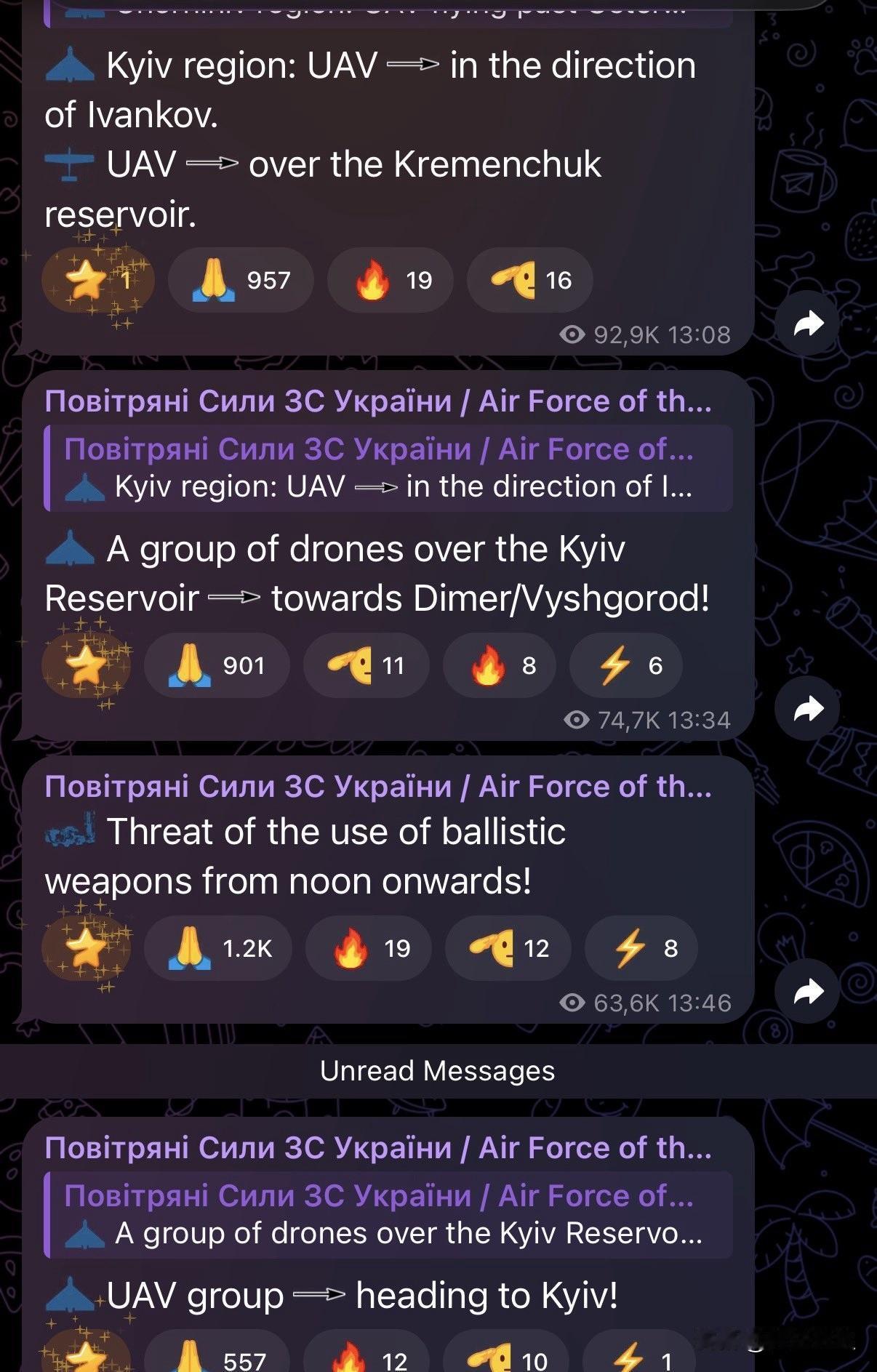Tap the forward arrow beside the 13:34 message
This screenshot has height=1372, width=877.
point(807,708)
